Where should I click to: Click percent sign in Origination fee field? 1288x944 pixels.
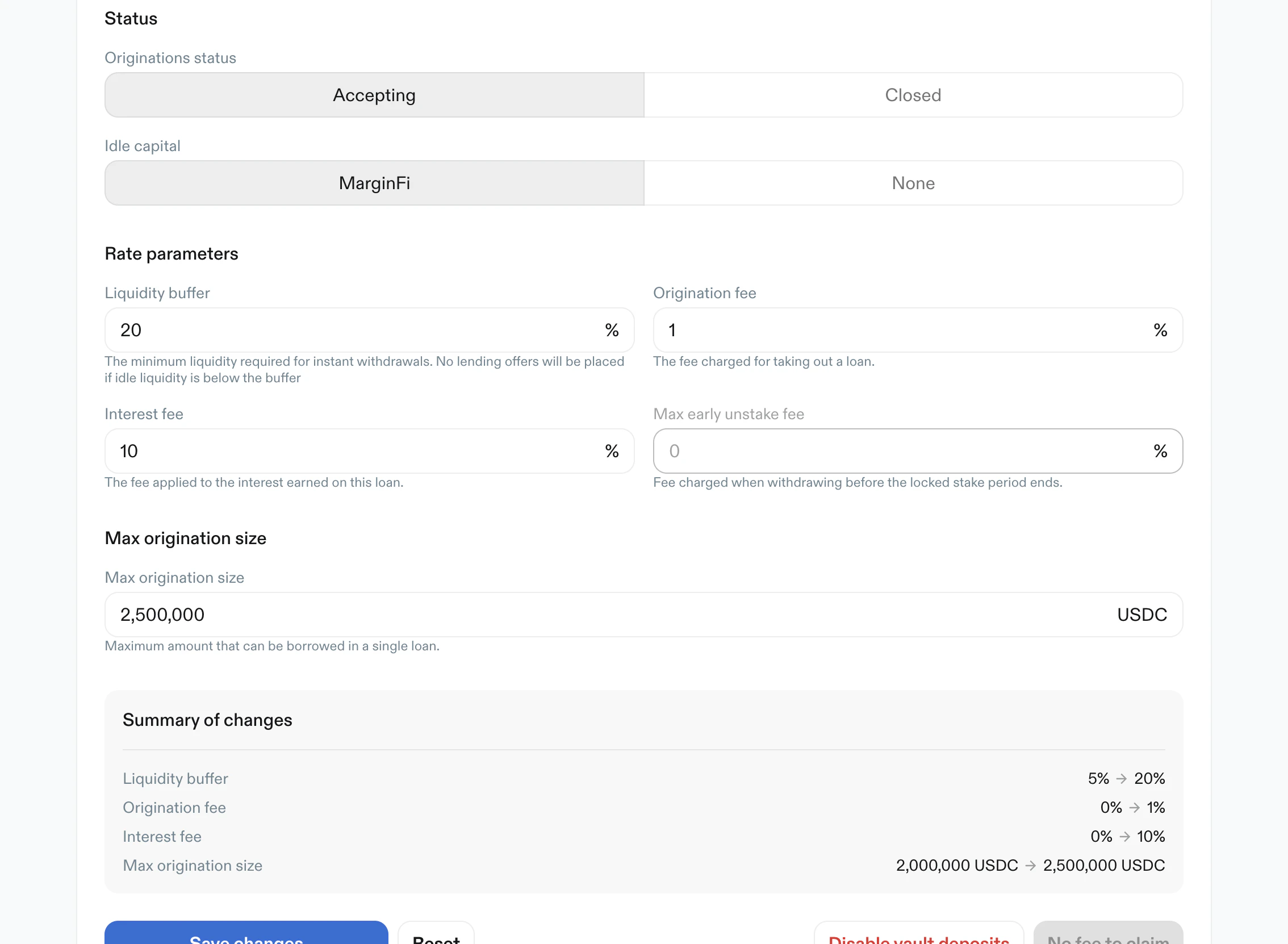coord(1160,330)
